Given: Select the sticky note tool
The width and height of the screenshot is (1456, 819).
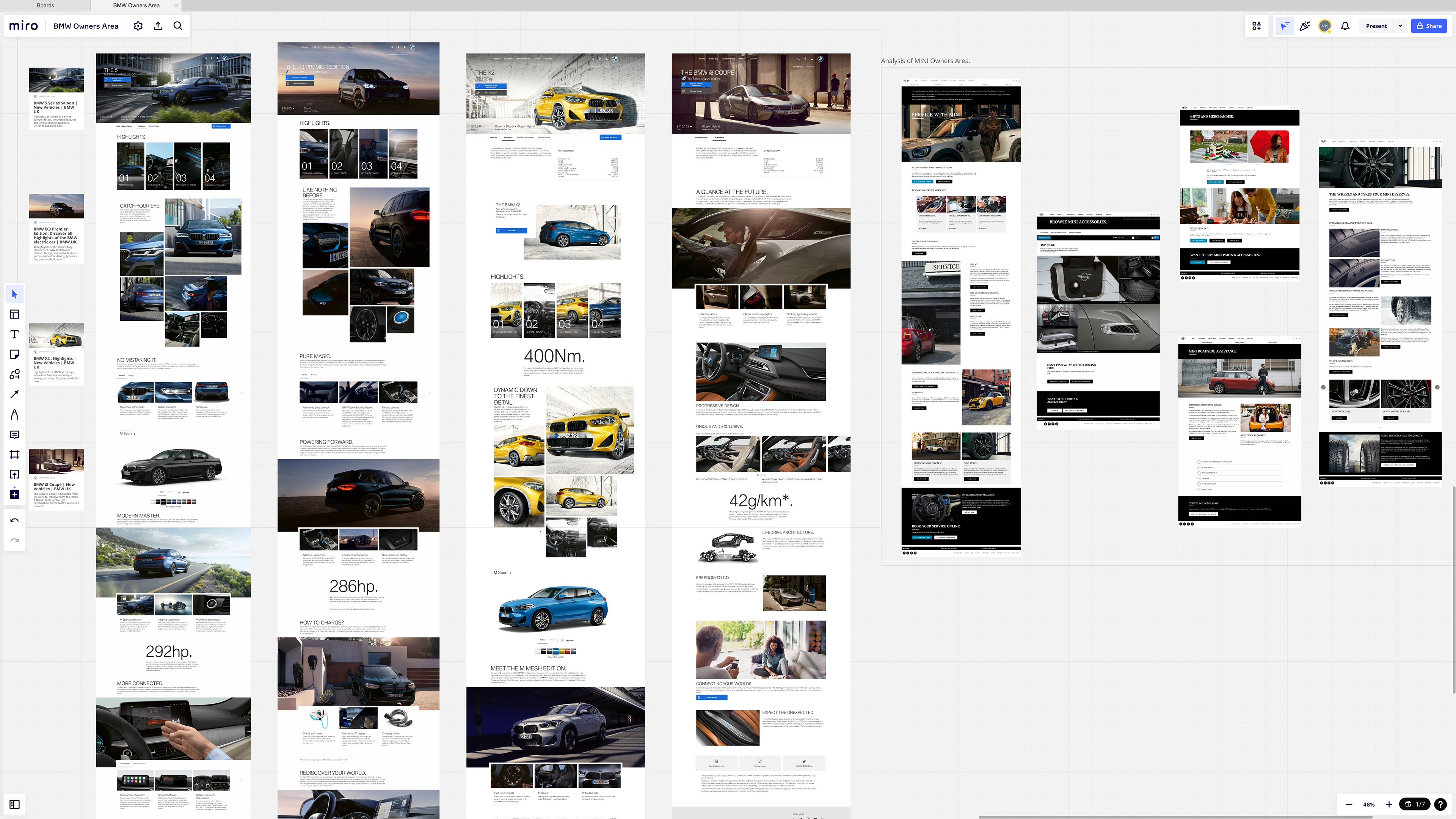Looking at the screenshot, I should pos(15,355).
